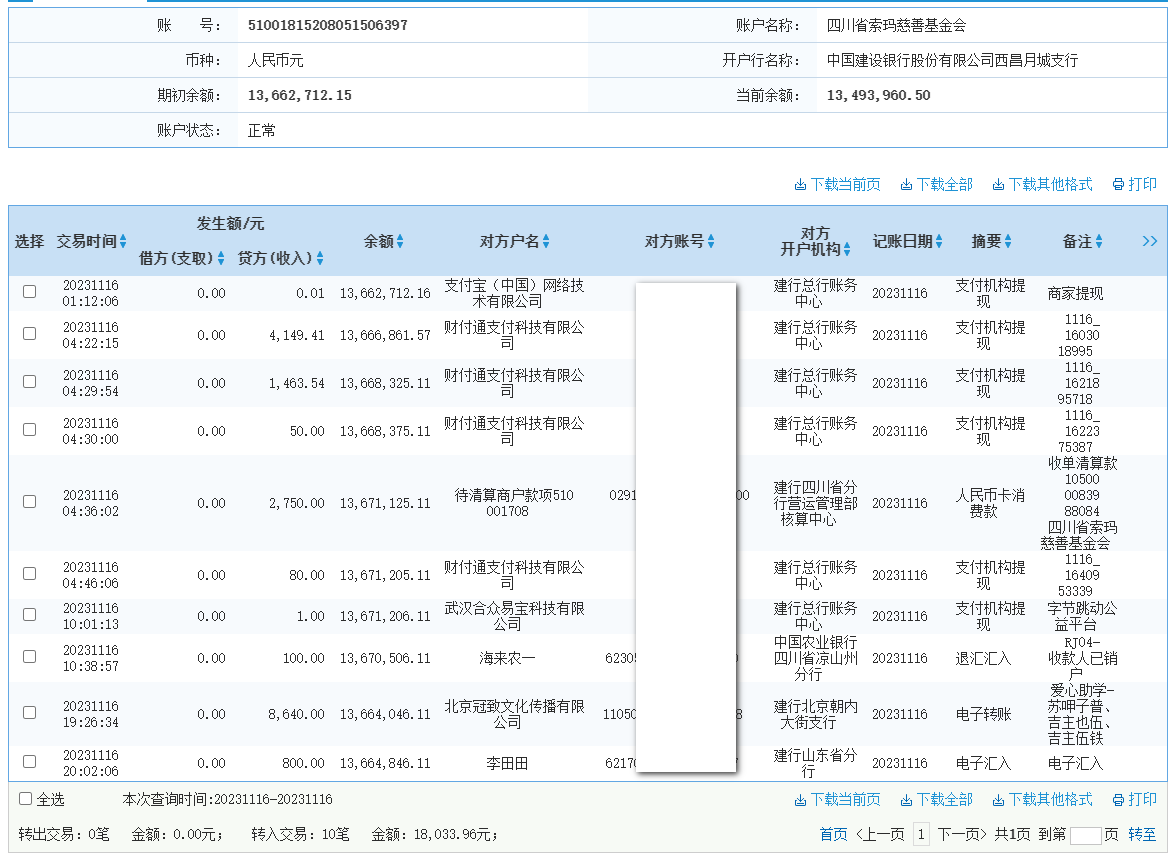Image resolution: width=1176 pixels, height=859 pixels.
Task: Click top 下载全部 link
Action: click(944, 185)
